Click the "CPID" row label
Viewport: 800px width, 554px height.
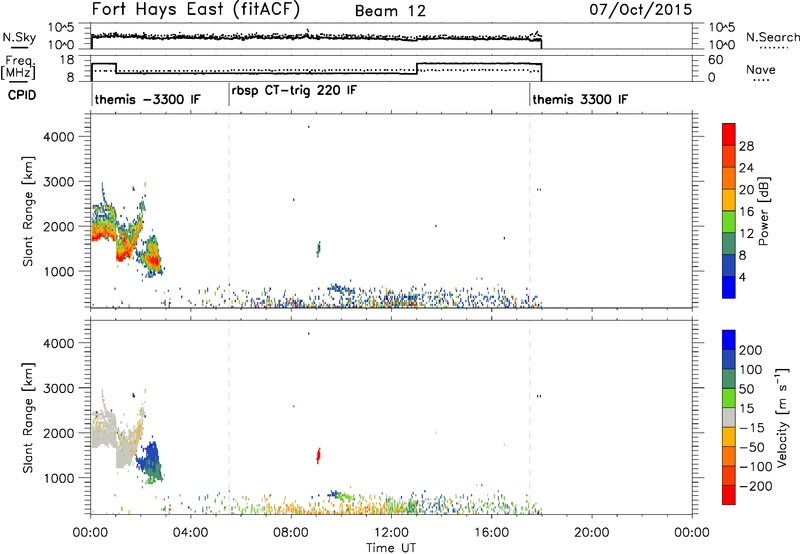coord(22,95)
